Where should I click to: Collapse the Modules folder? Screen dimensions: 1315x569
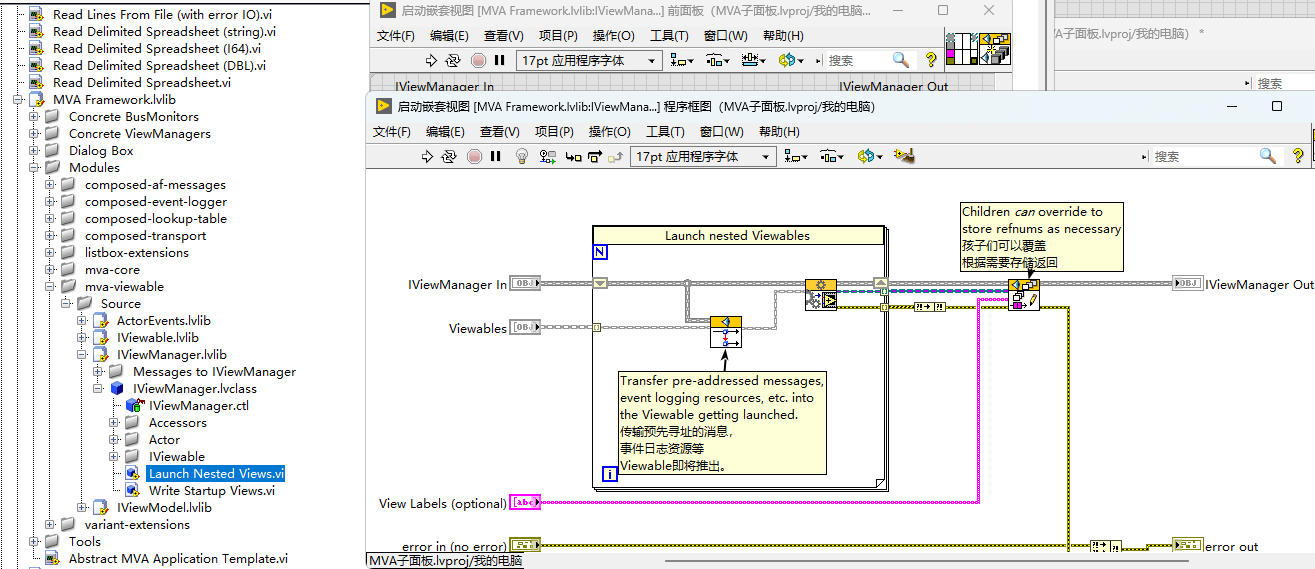[34, 167]
